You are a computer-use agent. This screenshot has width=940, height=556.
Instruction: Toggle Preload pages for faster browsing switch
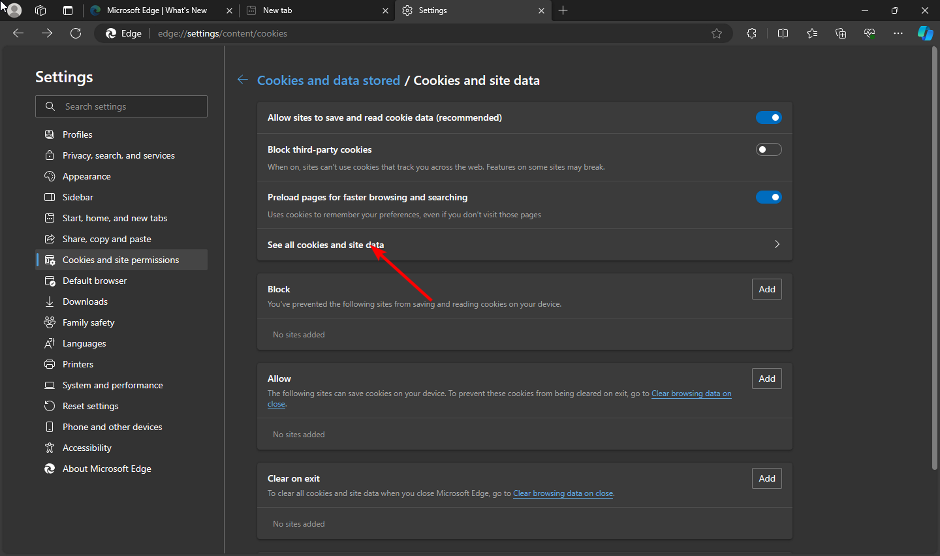point(769,197)
